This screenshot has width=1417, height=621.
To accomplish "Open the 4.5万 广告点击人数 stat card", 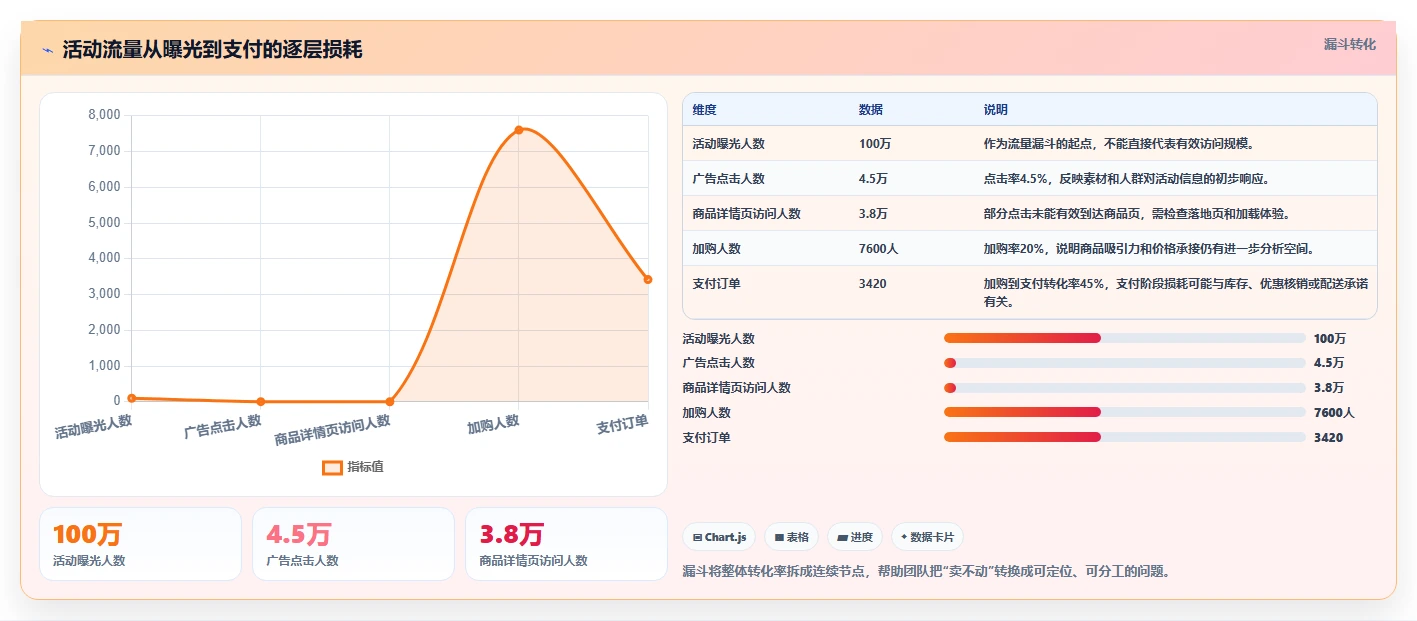I will (x=353, y=544).
